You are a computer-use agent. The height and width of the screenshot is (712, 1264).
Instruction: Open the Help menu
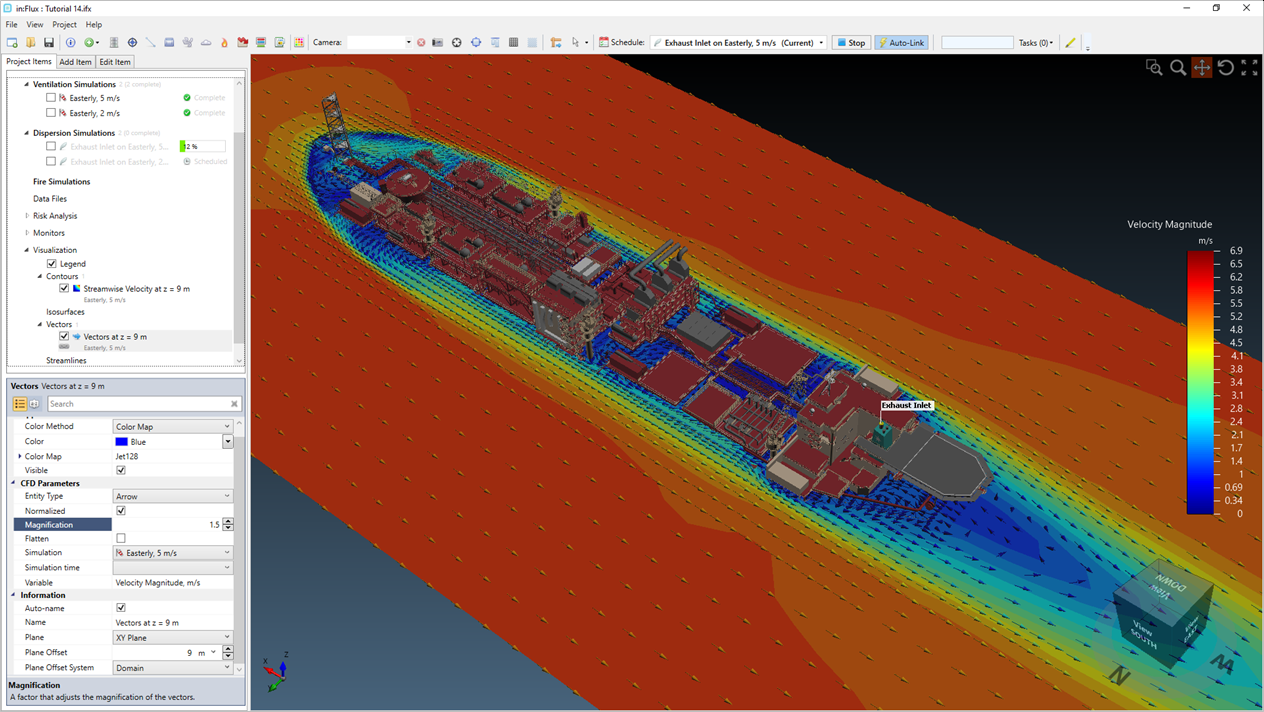coord(94,25)
